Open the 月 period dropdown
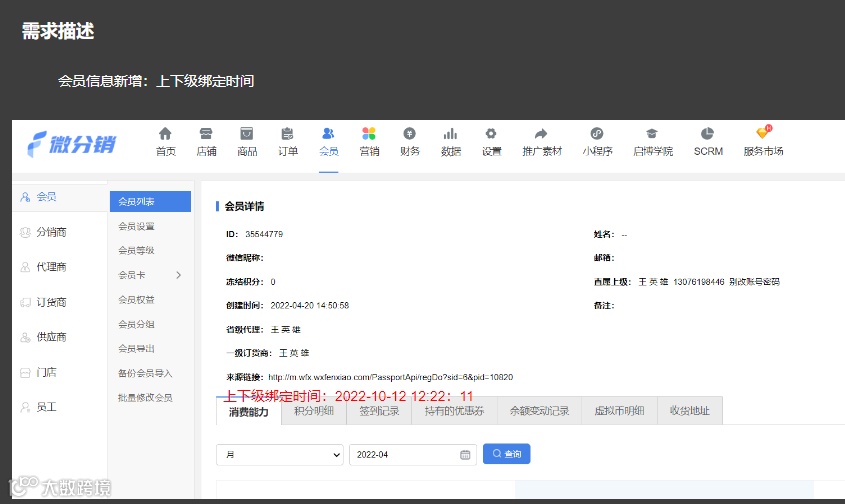 point(280,455)
